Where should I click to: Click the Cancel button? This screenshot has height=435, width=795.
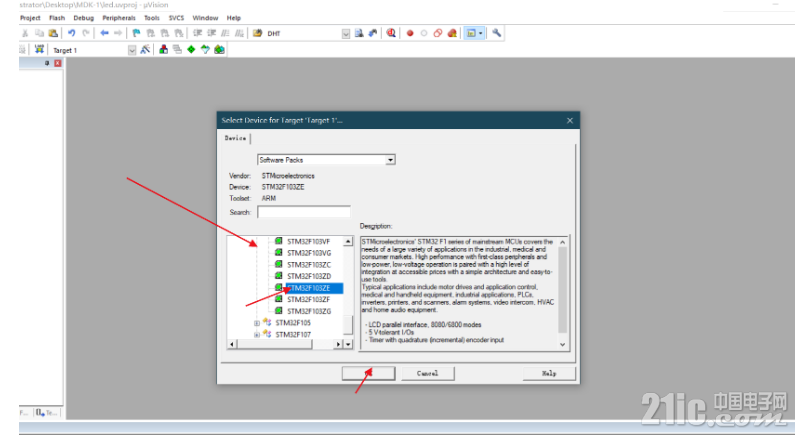pyautogui.click(x=427, y=373)
